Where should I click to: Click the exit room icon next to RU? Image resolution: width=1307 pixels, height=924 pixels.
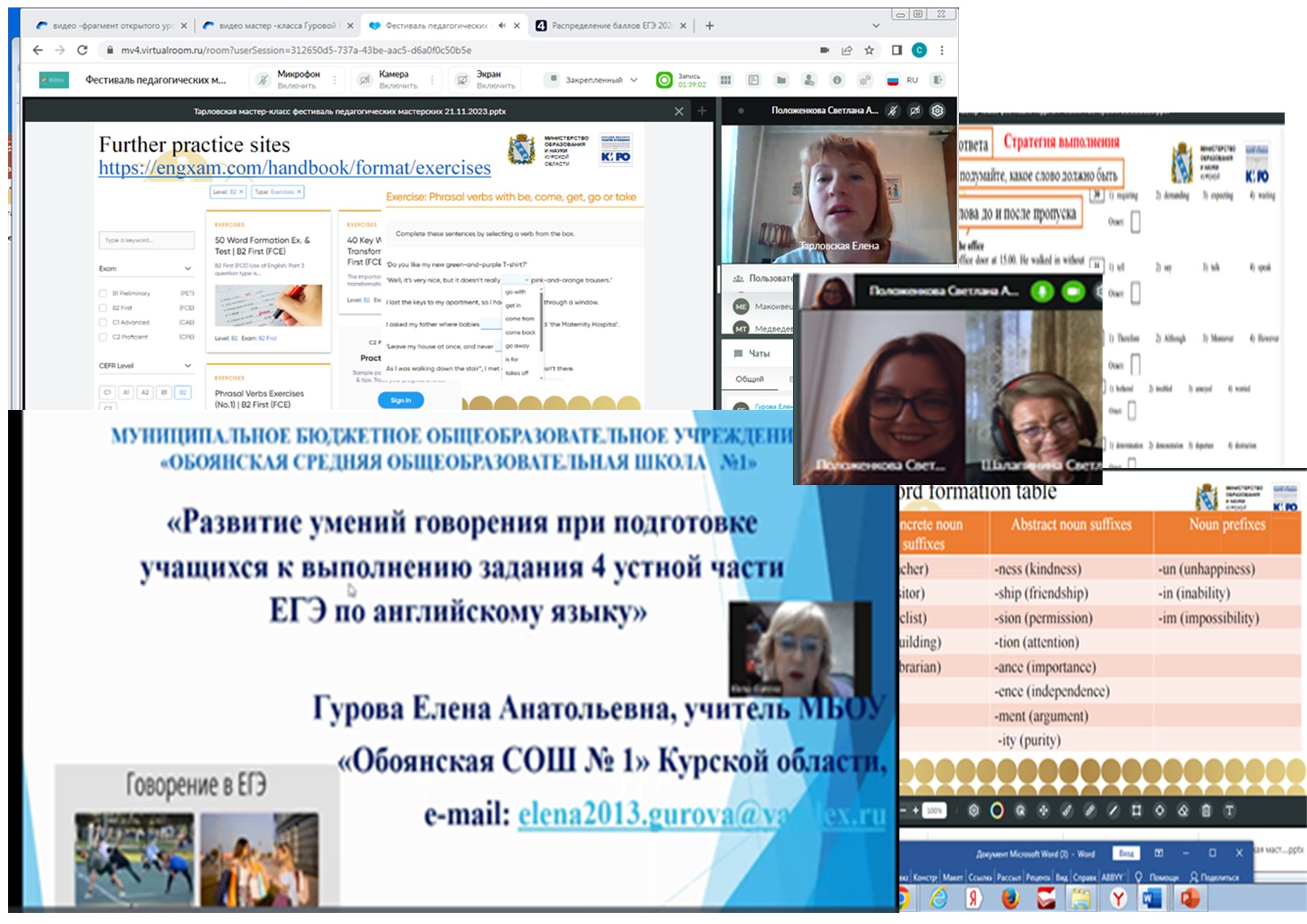click(x=937, y=80)
